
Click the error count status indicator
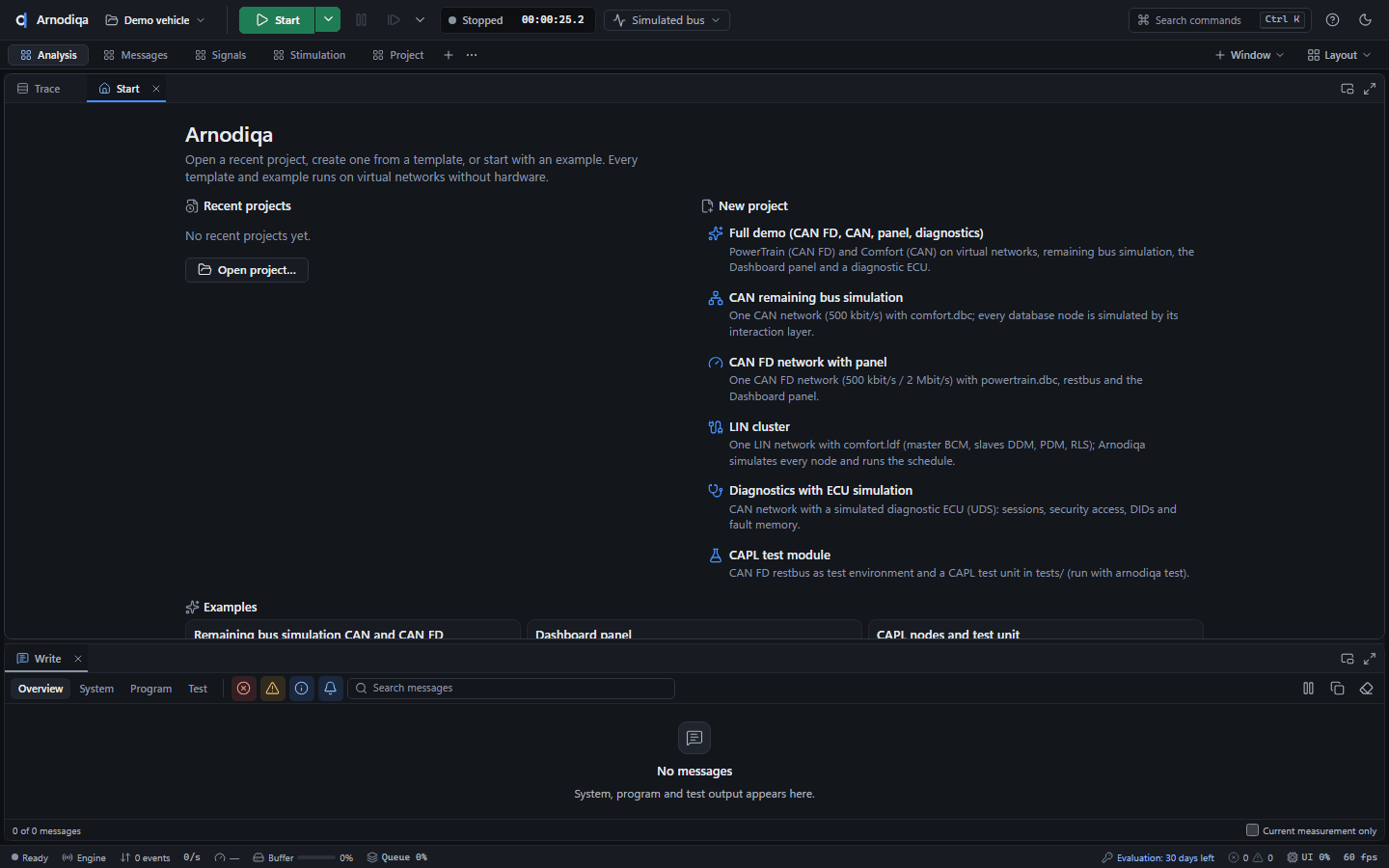point(1239,857)
